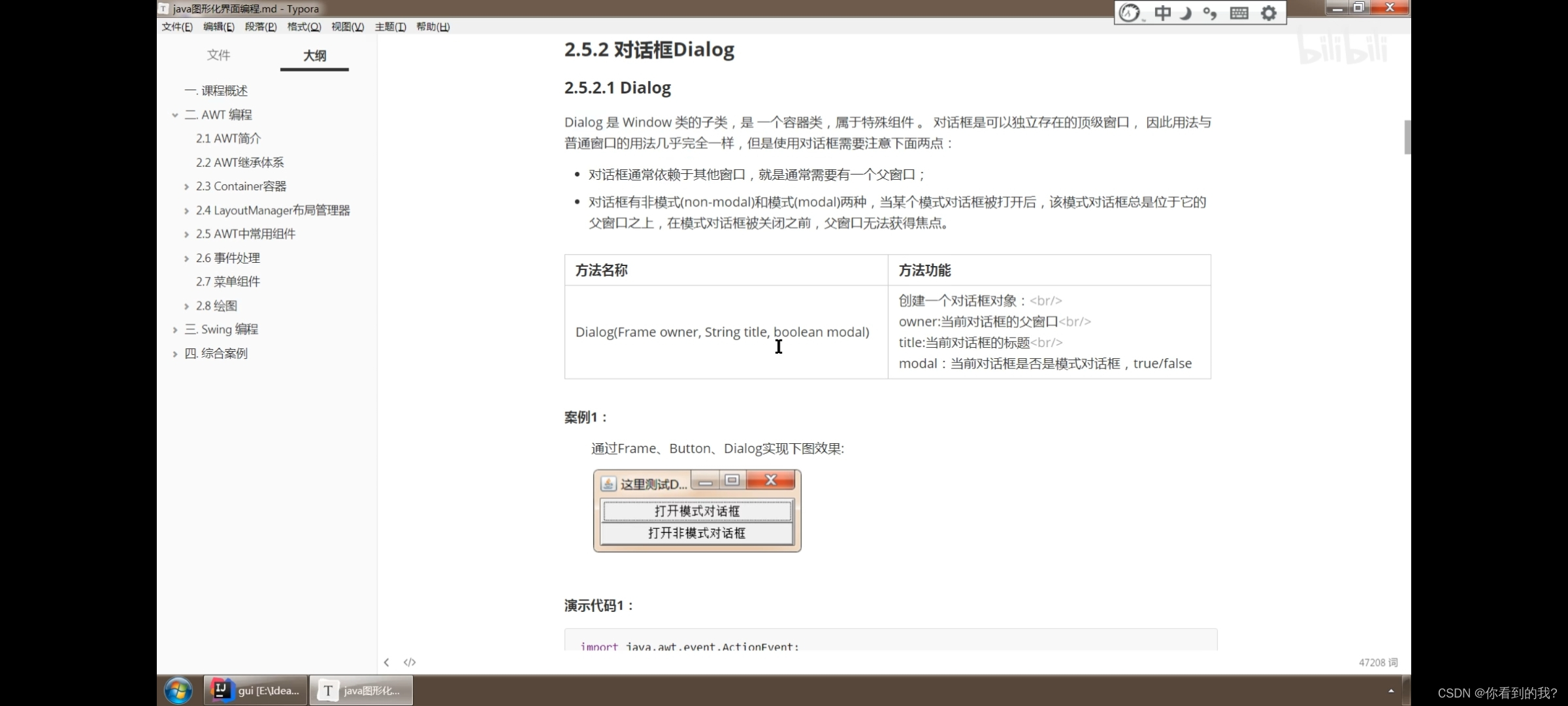
Task: Click the Typora icon in the title bar
Action: click(163, 8)
